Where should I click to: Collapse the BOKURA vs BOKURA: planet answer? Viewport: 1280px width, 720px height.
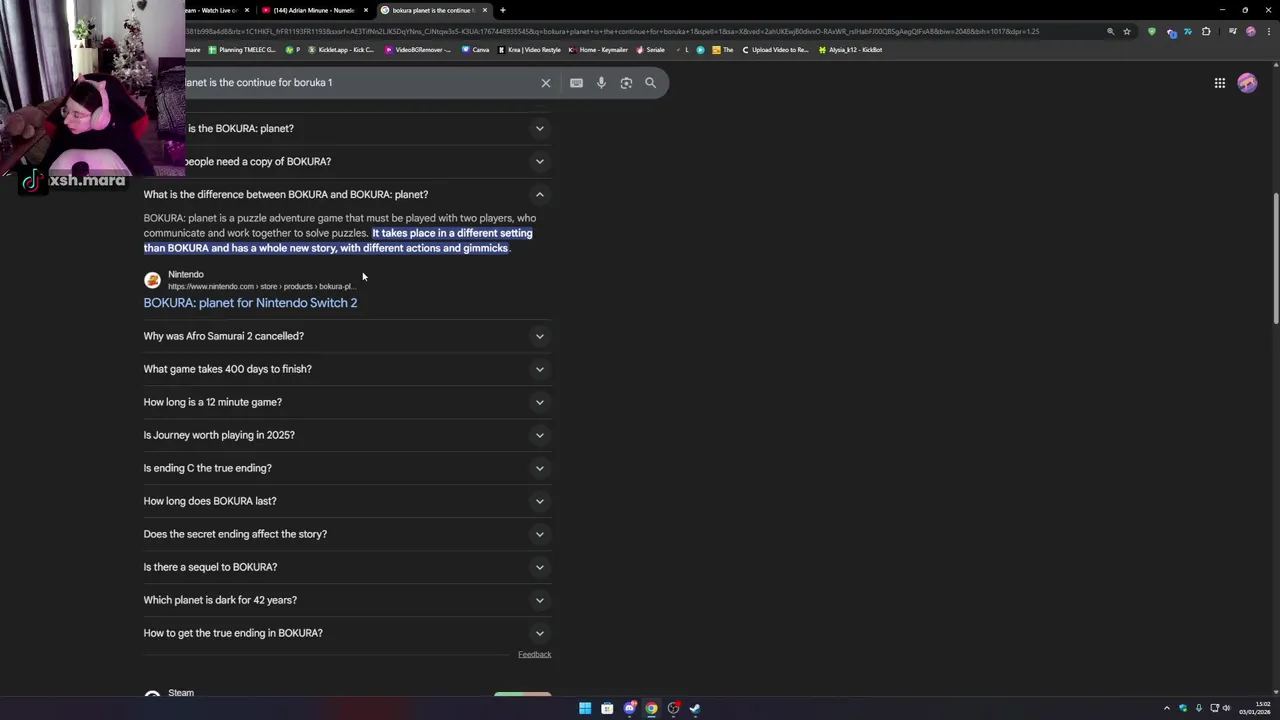click(539, 194)
